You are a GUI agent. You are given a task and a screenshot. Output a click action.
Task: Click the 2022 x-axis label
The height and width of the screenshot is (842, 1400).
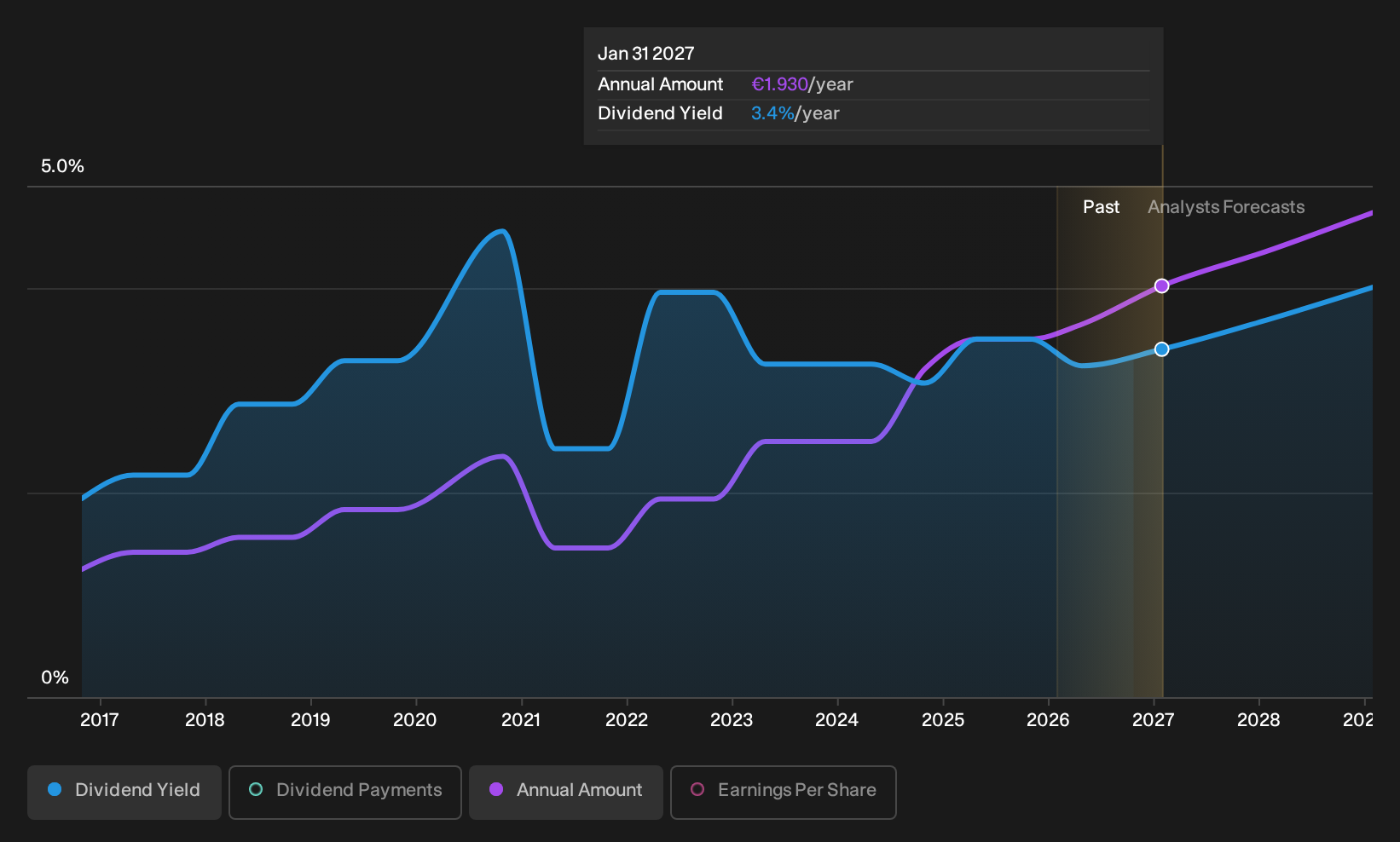pyautogui.click(x=627, y=720)
